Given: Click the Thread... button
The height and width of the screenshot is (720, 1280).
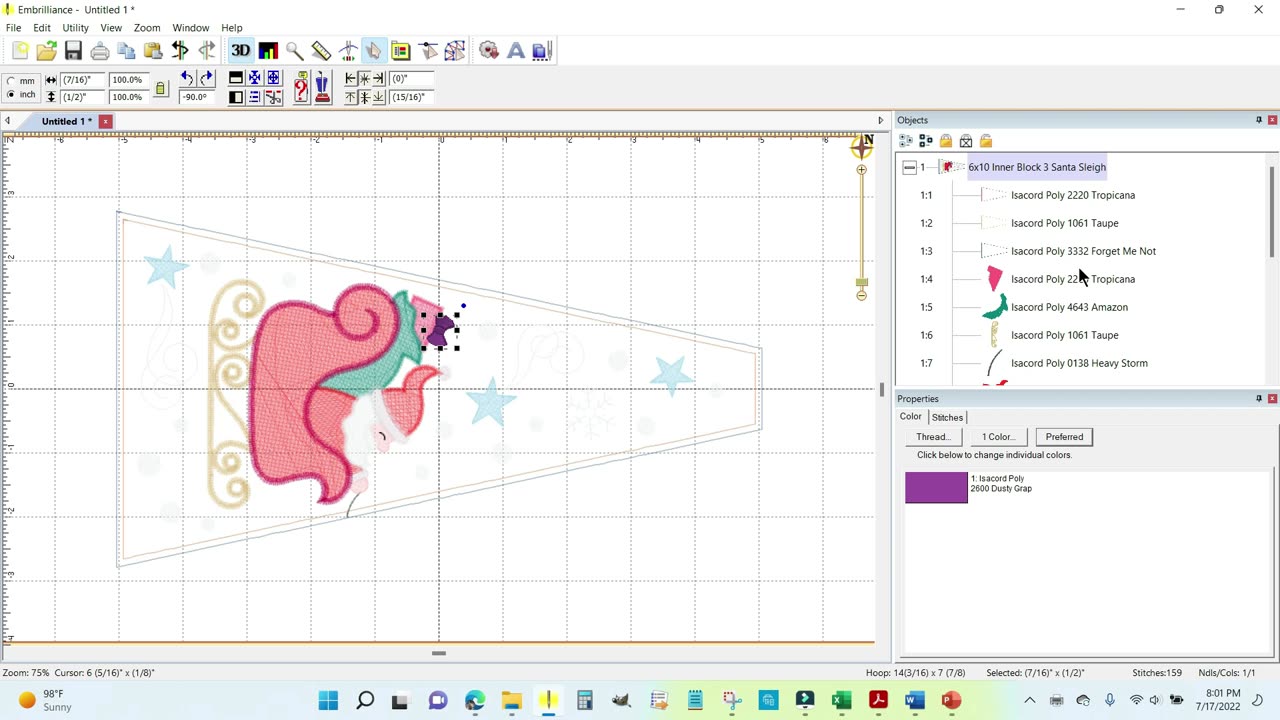Looking at the screenshot, I should point(932,437).
